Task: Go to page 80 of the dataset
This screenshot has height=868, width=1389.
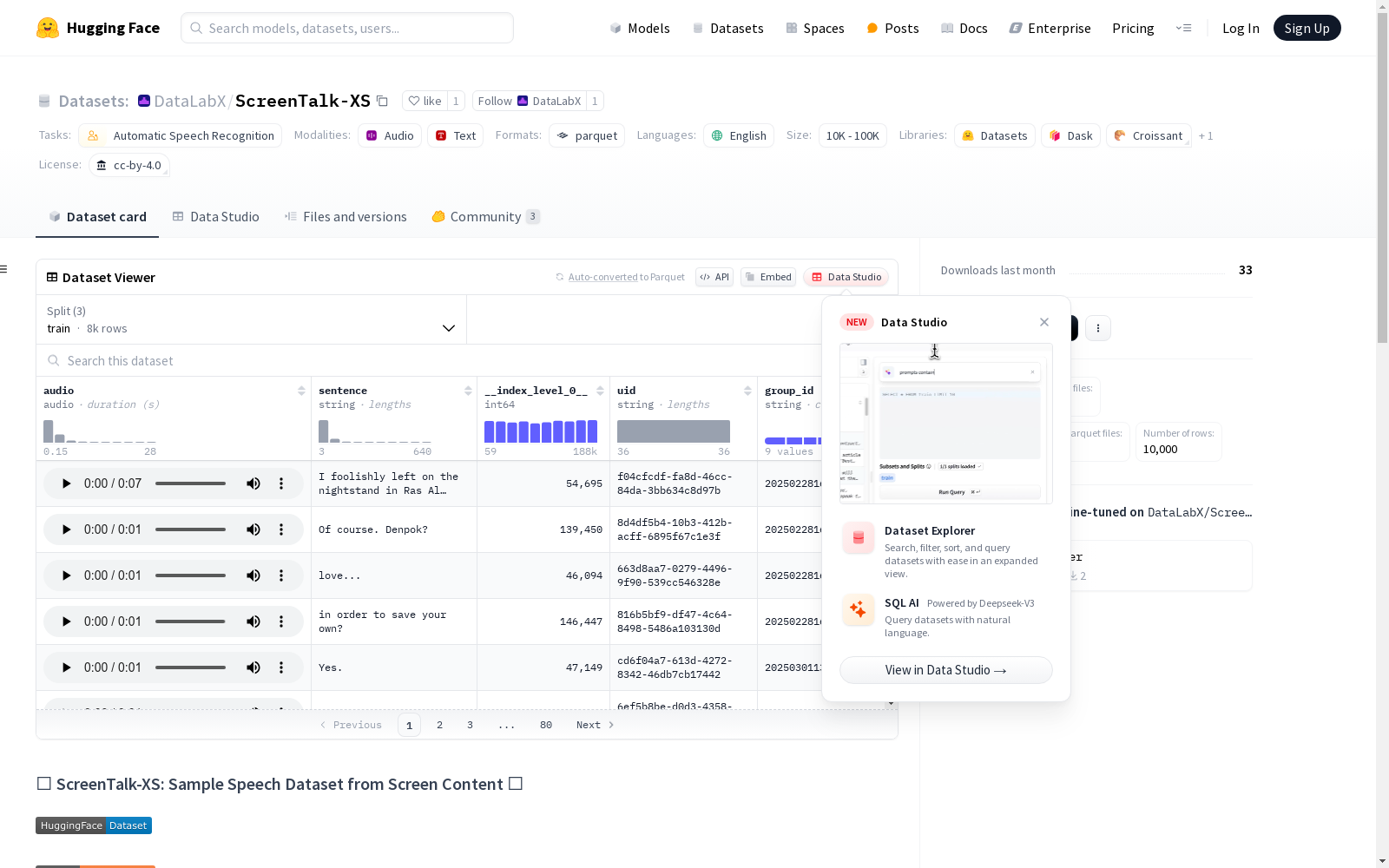Action: coord(546,725)
